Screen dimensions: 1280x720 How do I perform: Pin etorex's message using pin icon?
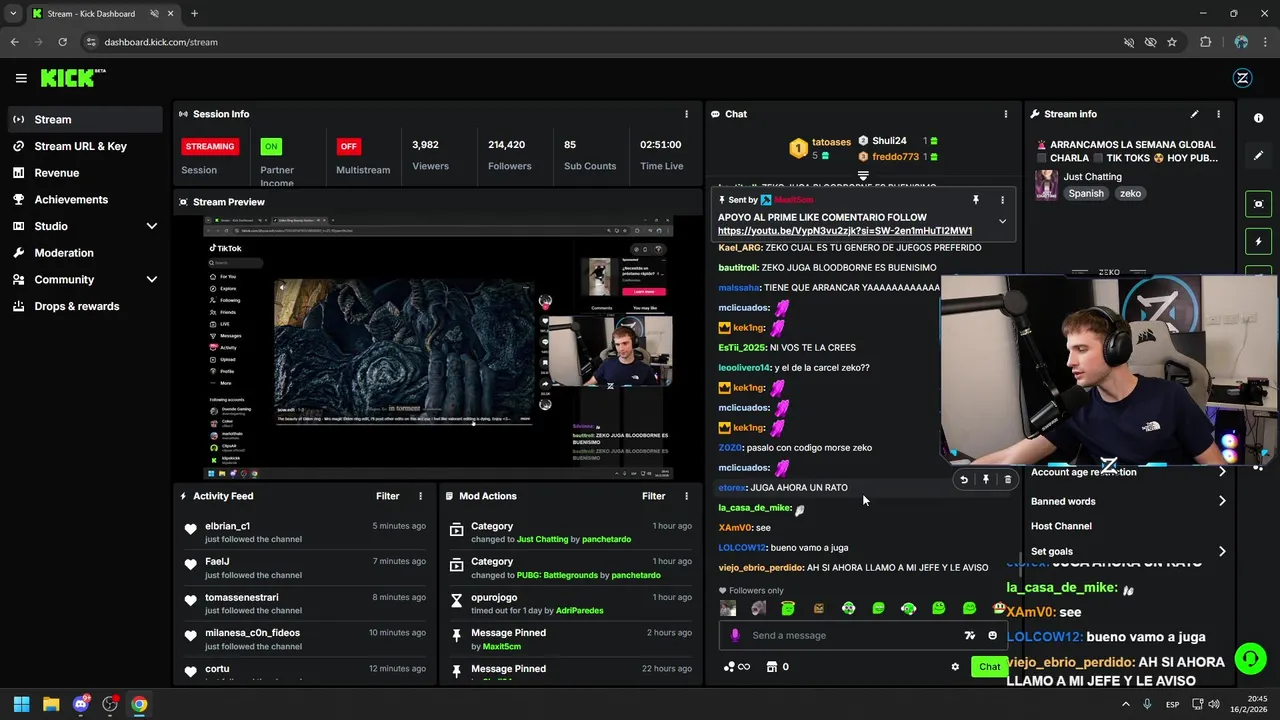point(986,480)
